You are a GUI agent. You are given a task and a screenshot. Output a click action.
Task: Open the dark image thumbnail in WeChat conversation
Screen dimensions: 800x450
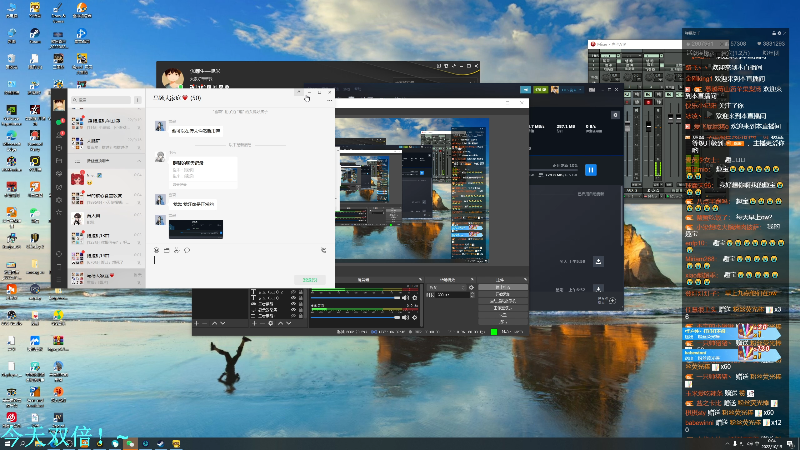tap(196, 229)
